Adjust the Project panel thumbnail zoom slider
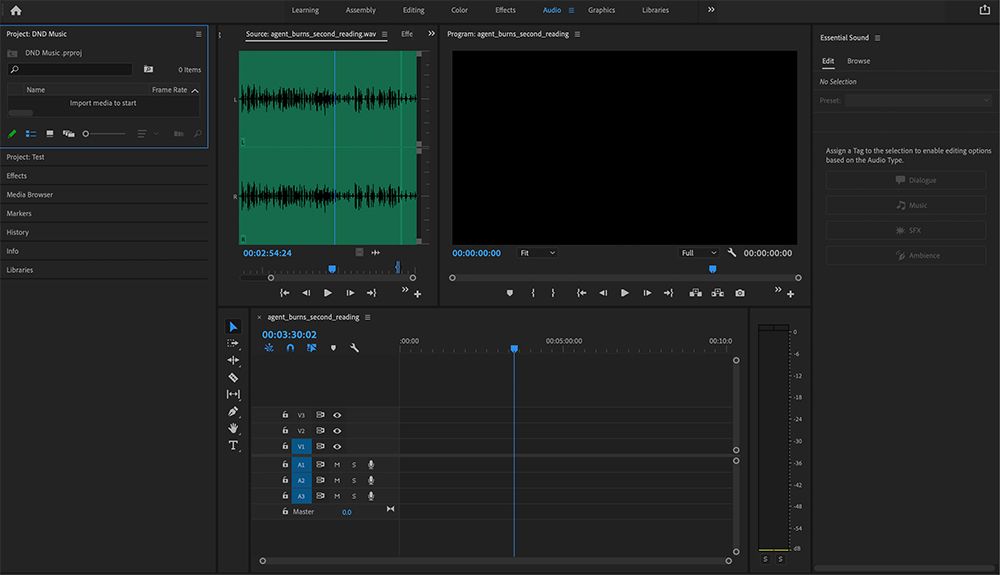Viewport: 1000px width, 575px height. (x=87, y=133)
